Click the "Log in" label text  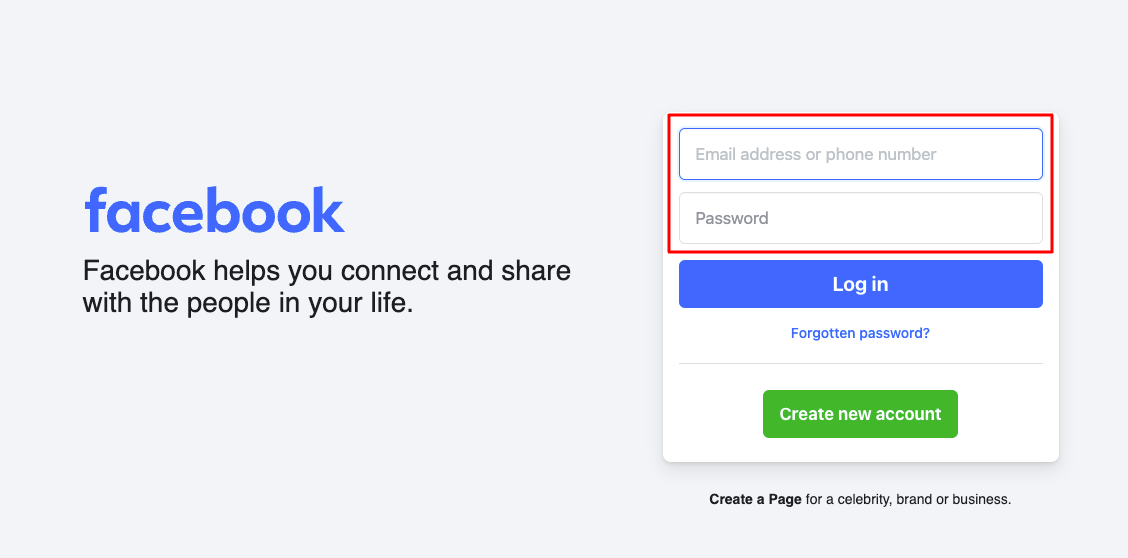860,284
